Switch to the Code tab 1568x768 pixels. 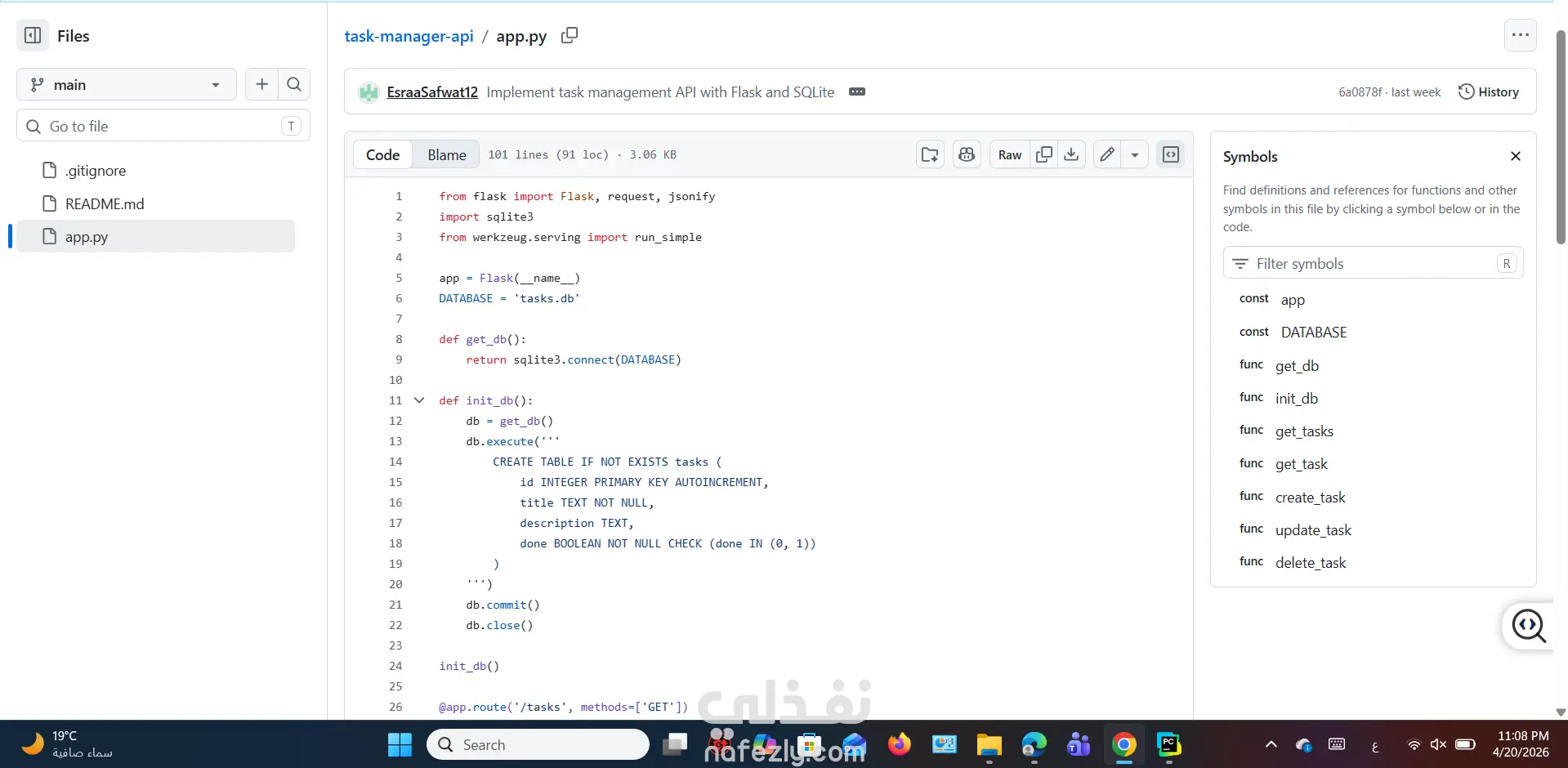pyautogui.click(x=382, y=154)
